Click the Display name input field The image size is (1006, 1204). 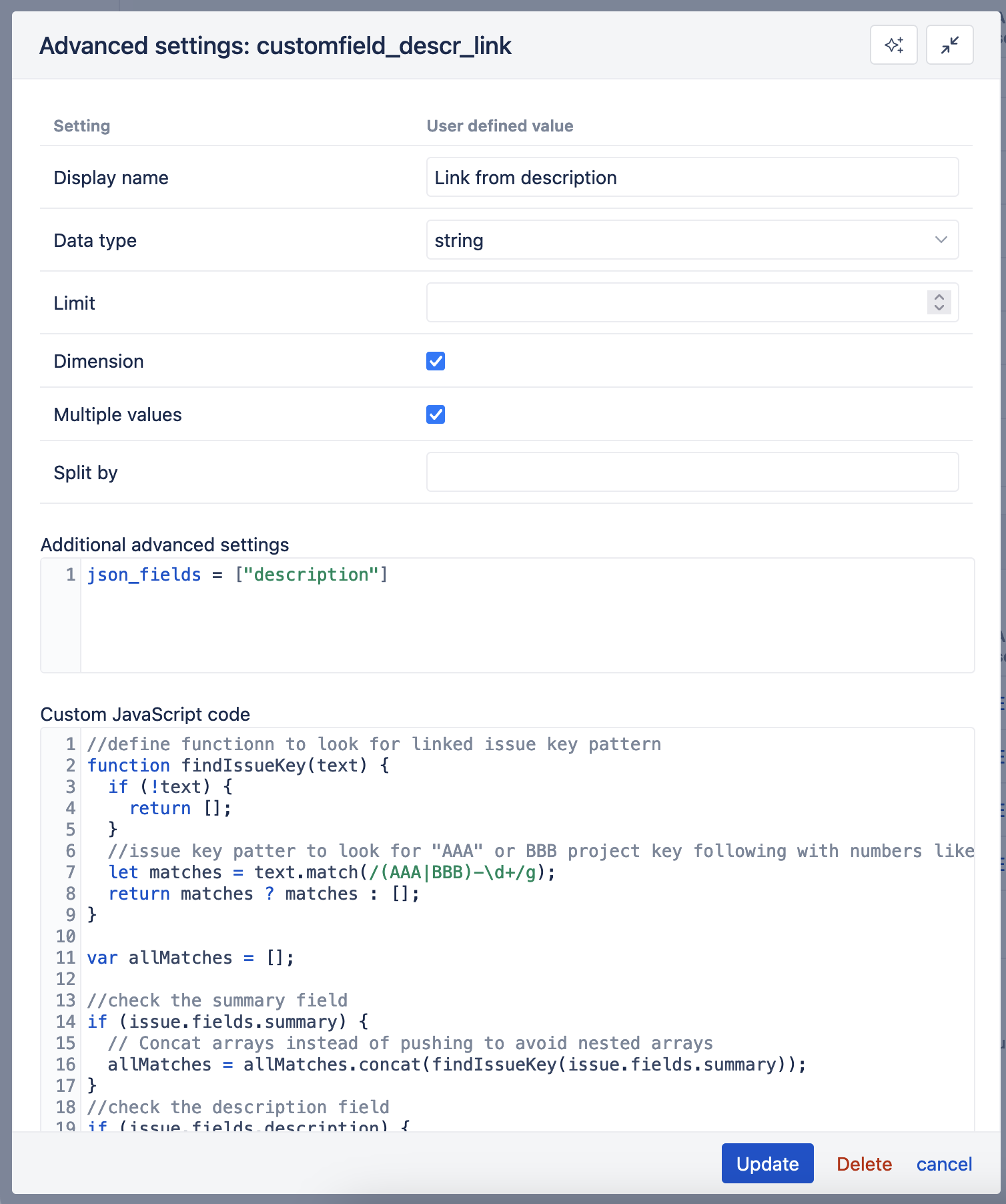tap(692, 178)
